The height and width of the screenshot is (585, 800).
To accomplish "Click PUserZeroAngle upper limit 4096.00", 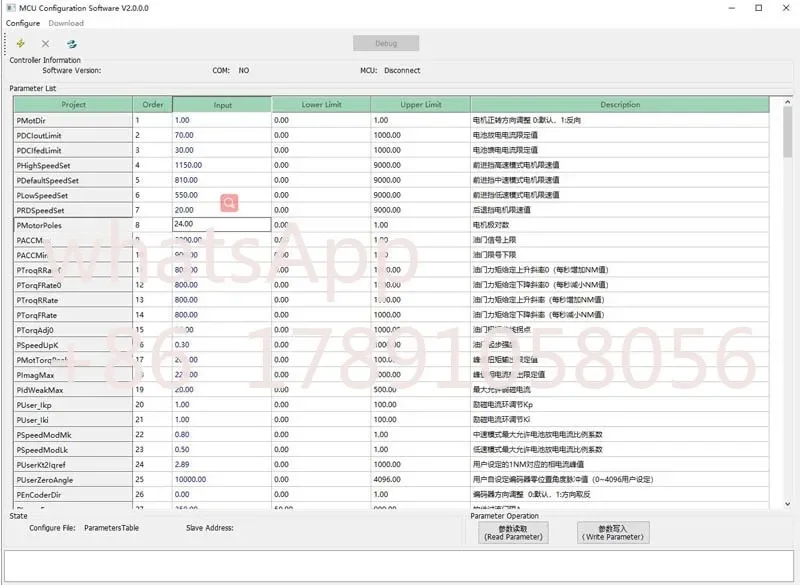I will [x=387, y=479].
